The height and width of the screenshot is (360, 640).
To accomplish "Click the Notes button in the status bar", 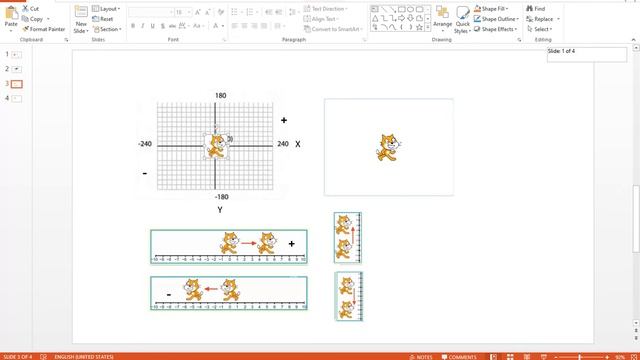I will [x=421, y=357].
